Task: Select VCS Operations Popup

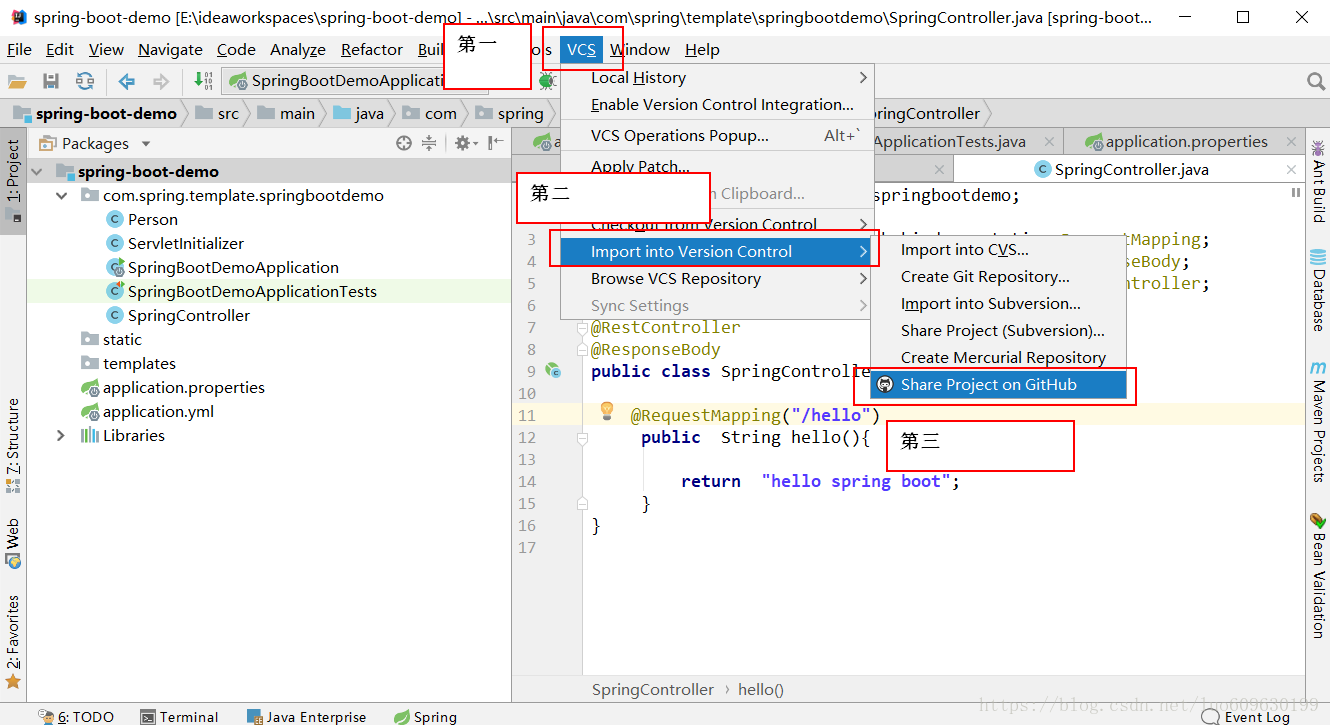Action: pyautogui.click(x=716, y=135)
